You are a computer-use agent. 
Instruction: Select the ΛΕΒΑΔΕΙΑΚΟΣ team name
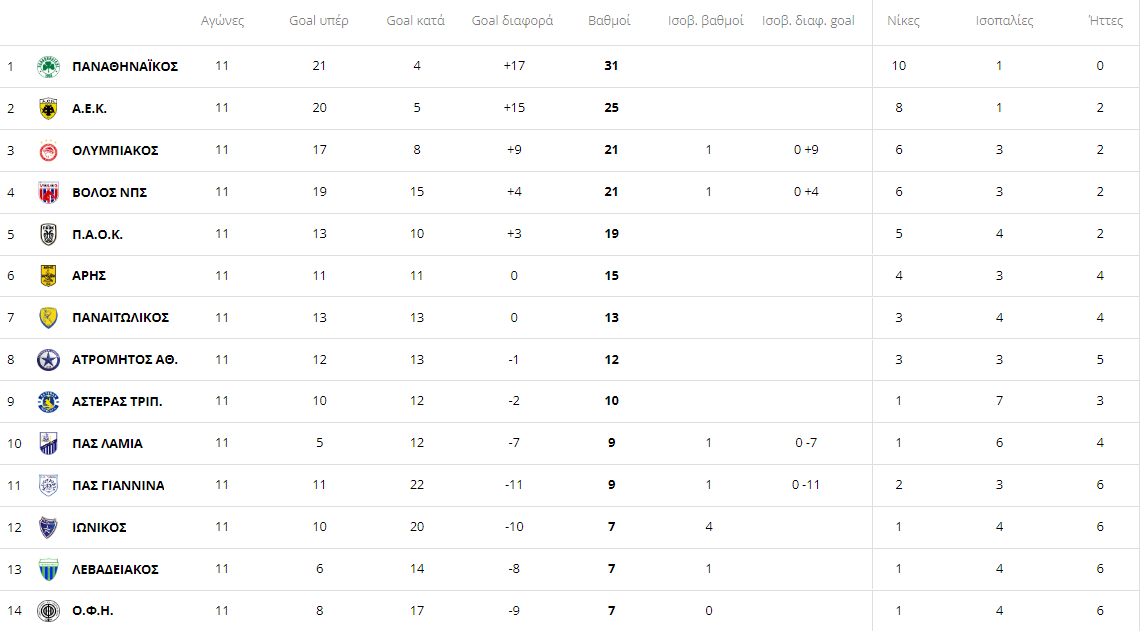(116, 569)
